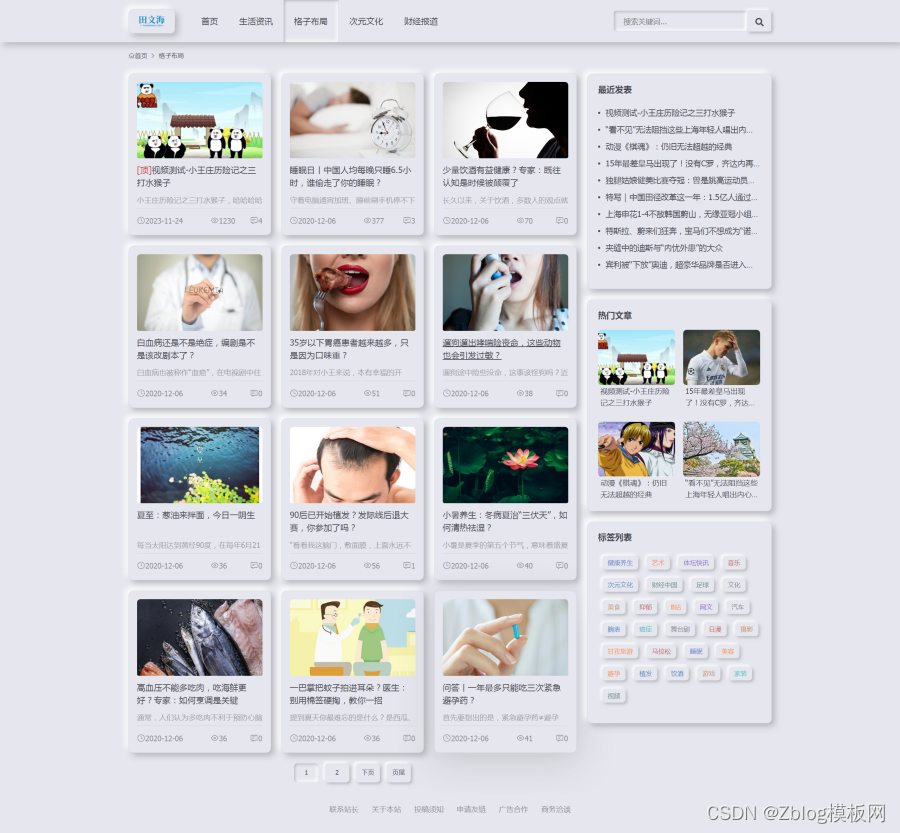Click the clock date icon on the 白血病 article card
The width and height of the screenshot is (900, 833).
(x=141, y=393)
